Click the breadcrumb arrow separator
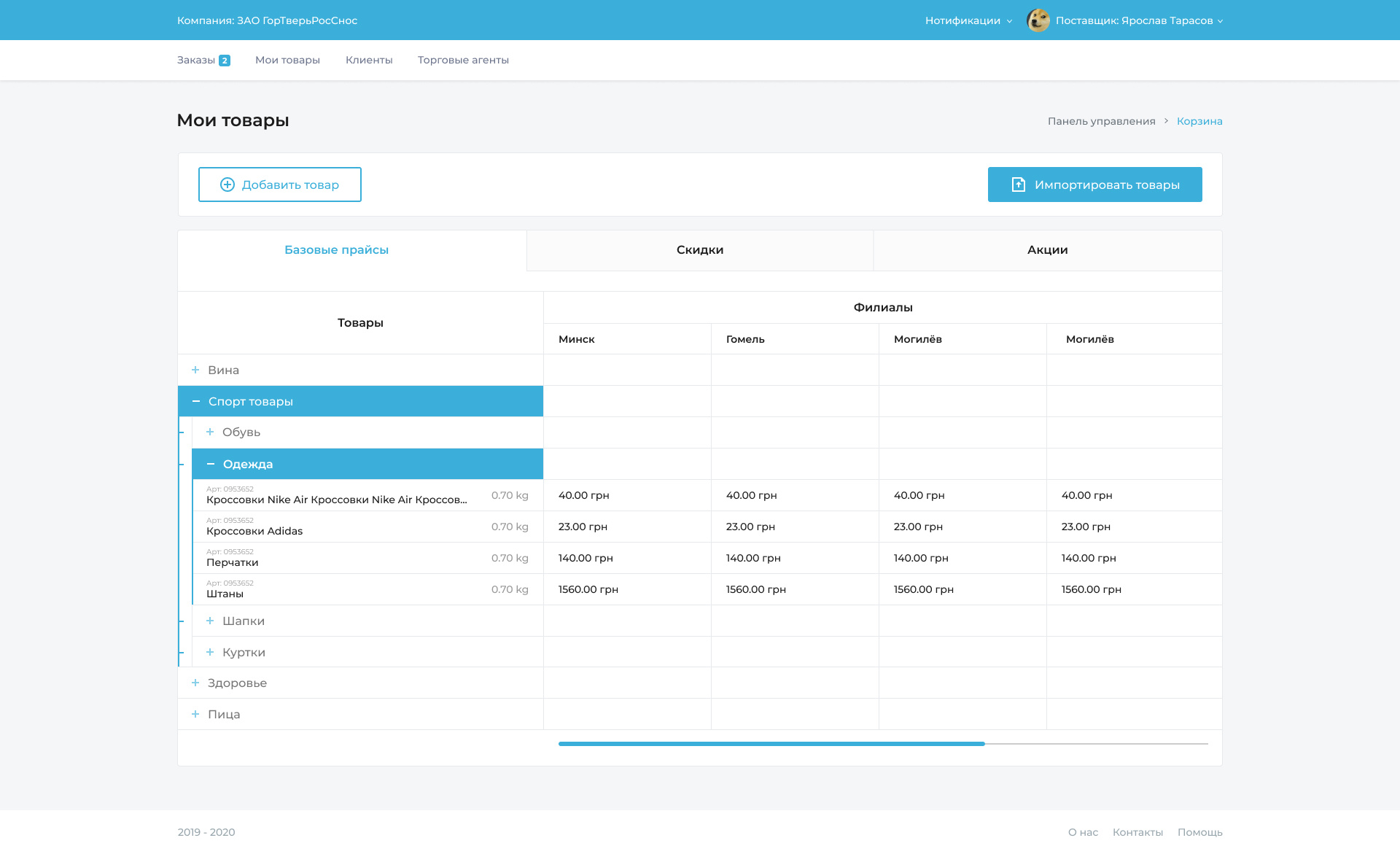1400x854 pixels. tap(1166, 121)
